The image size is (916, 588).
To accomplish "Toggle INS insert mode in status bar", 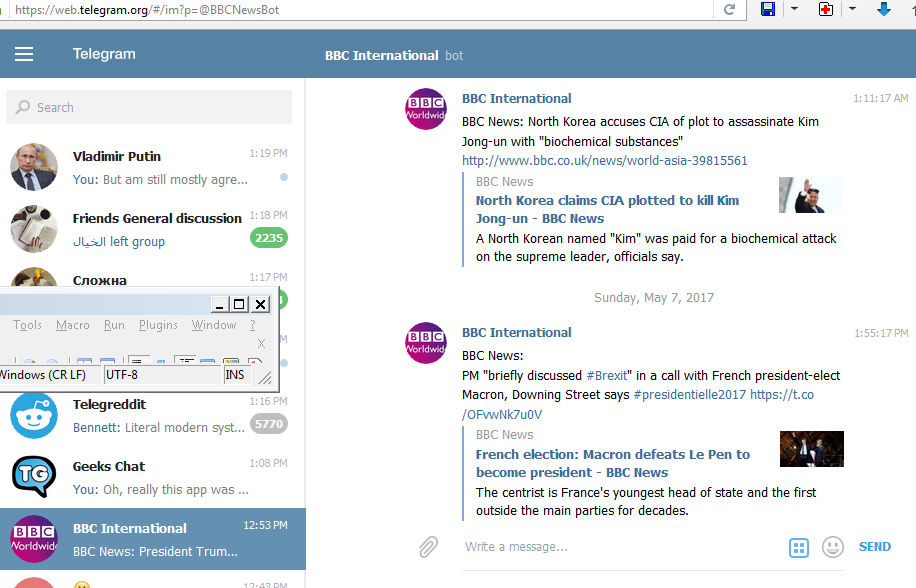I will click(x=237, y=375).
